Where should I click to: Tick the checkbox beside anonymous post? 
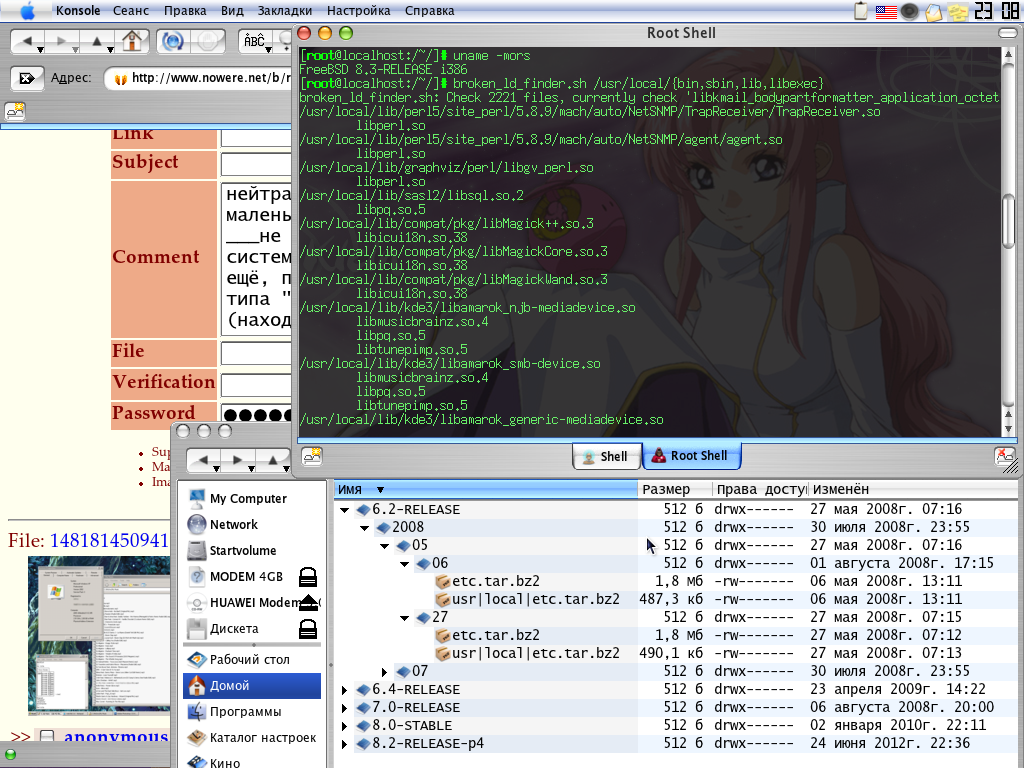(x=47, y=737)
